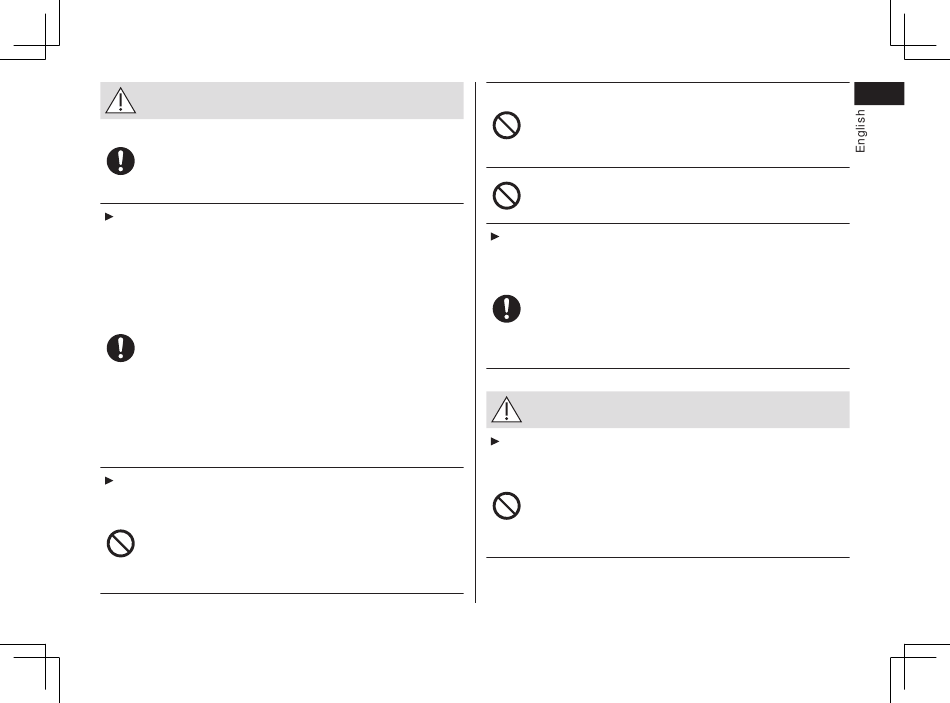This screenshot has width=950, height=703.
Task: Click the bottom-right corner crop mark
Action: click(x=920, y=673)
